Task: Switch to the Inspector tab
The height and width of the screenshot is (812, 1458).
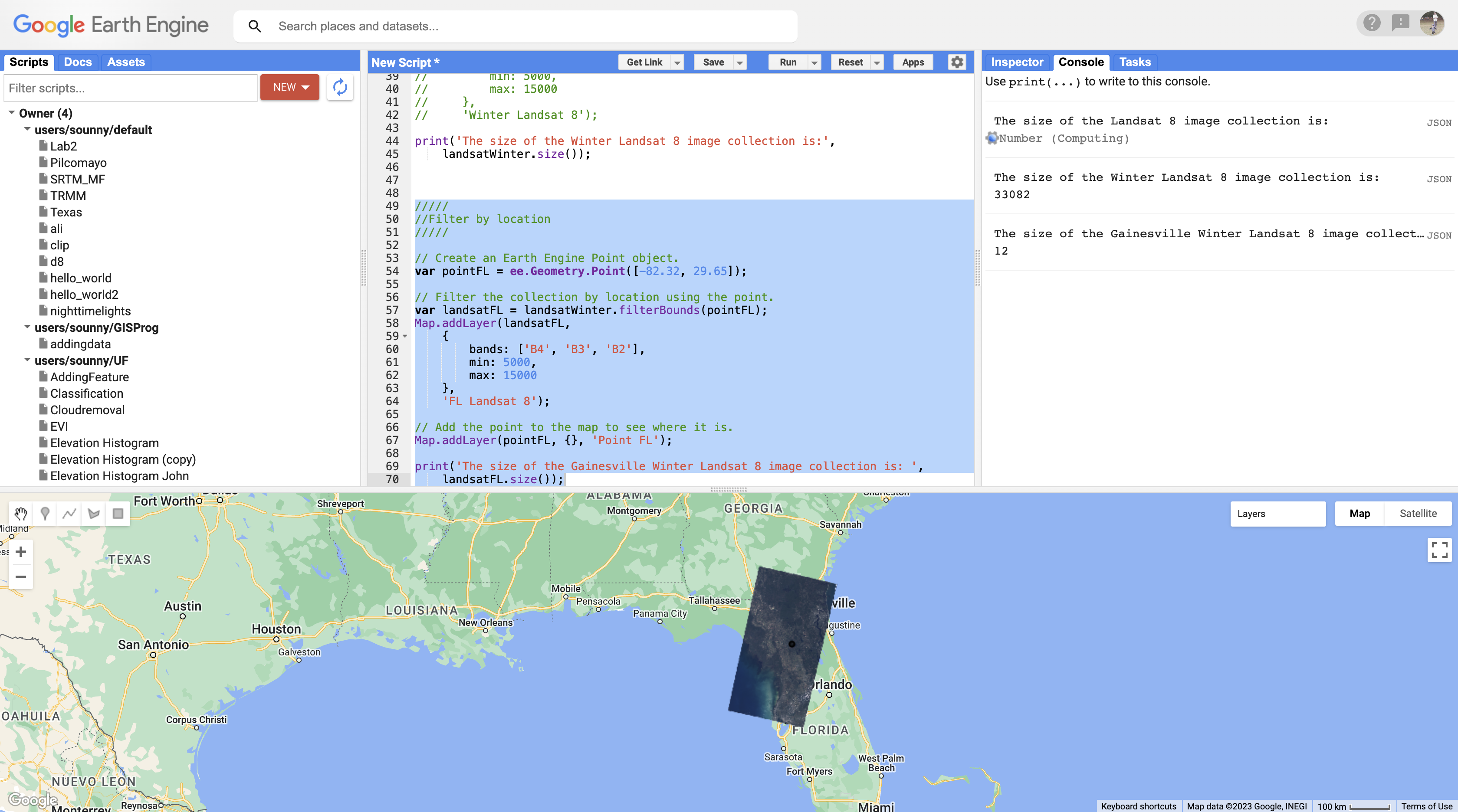Action: click(1017, 62)
